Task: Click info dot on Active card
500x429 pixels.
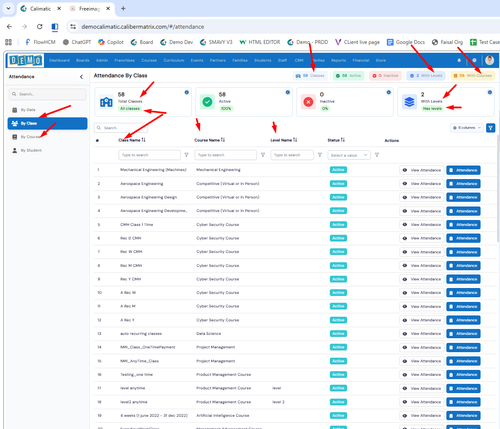Action: (x=288, y=92)
